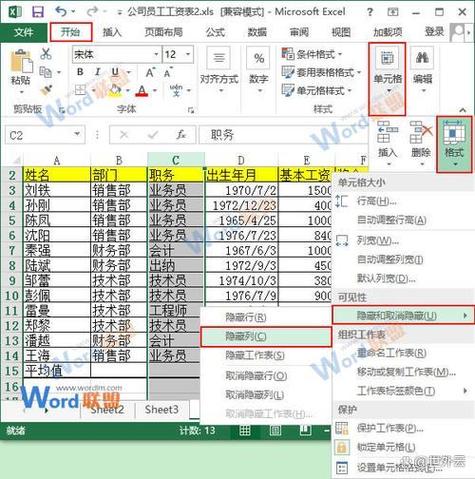This screenshot has width=475, height=479.
Task: Click the red Font Color A button
Action: click(142, 90)
